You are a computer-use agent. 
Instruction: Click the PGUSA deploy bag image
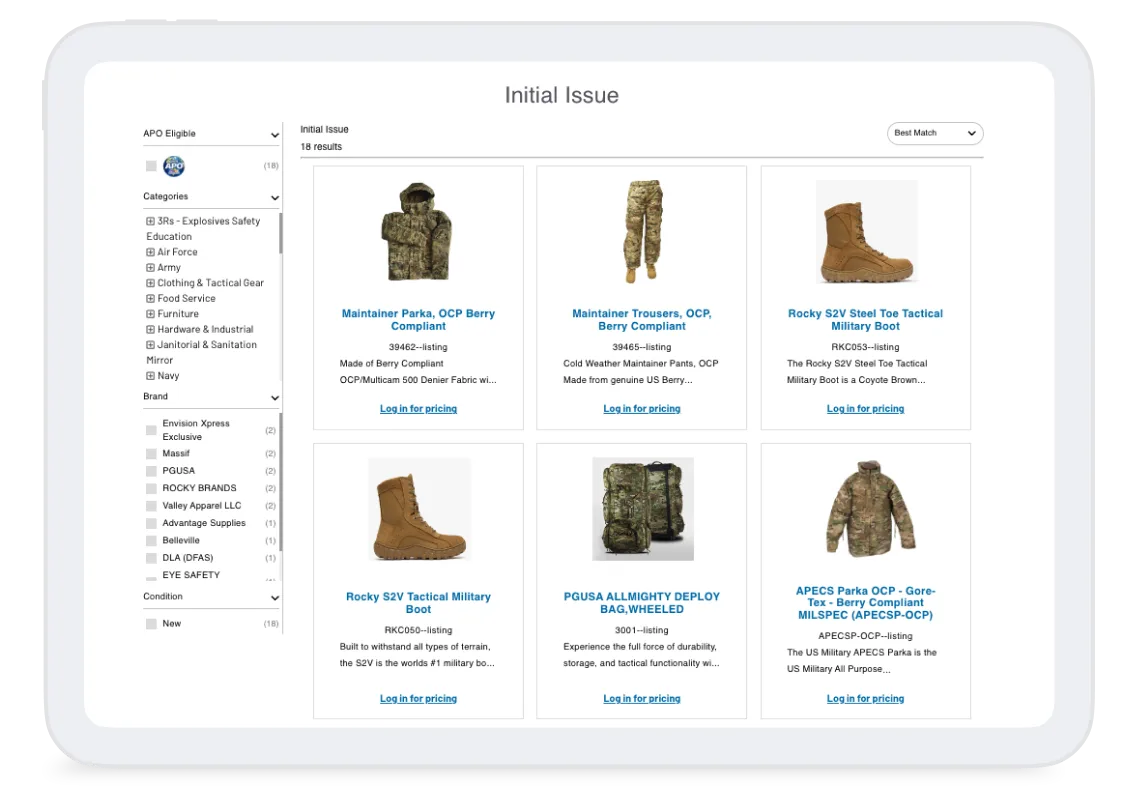click(643, 509)
